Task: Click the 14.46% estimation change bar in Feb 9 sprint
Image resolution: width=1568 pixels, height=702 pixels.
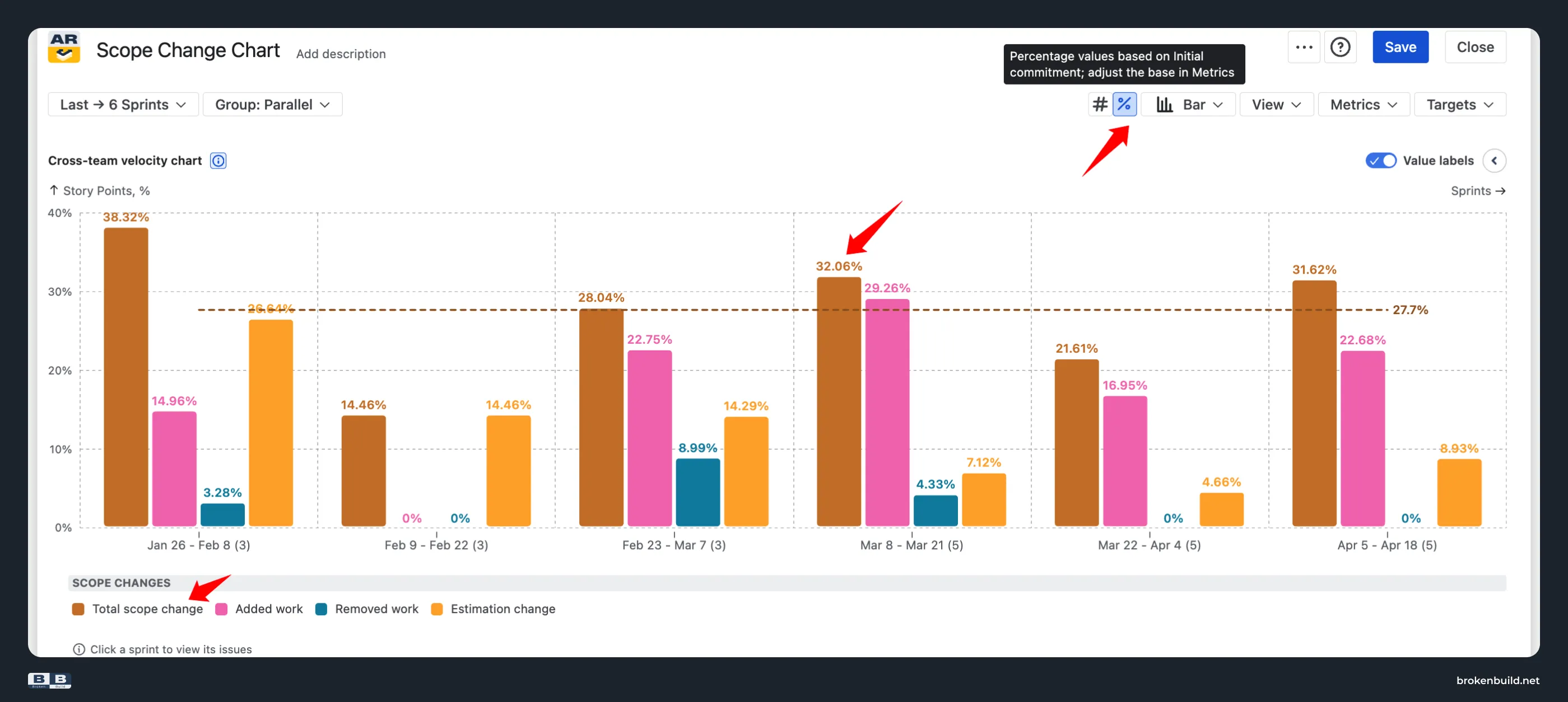Action: coord(508,471)
